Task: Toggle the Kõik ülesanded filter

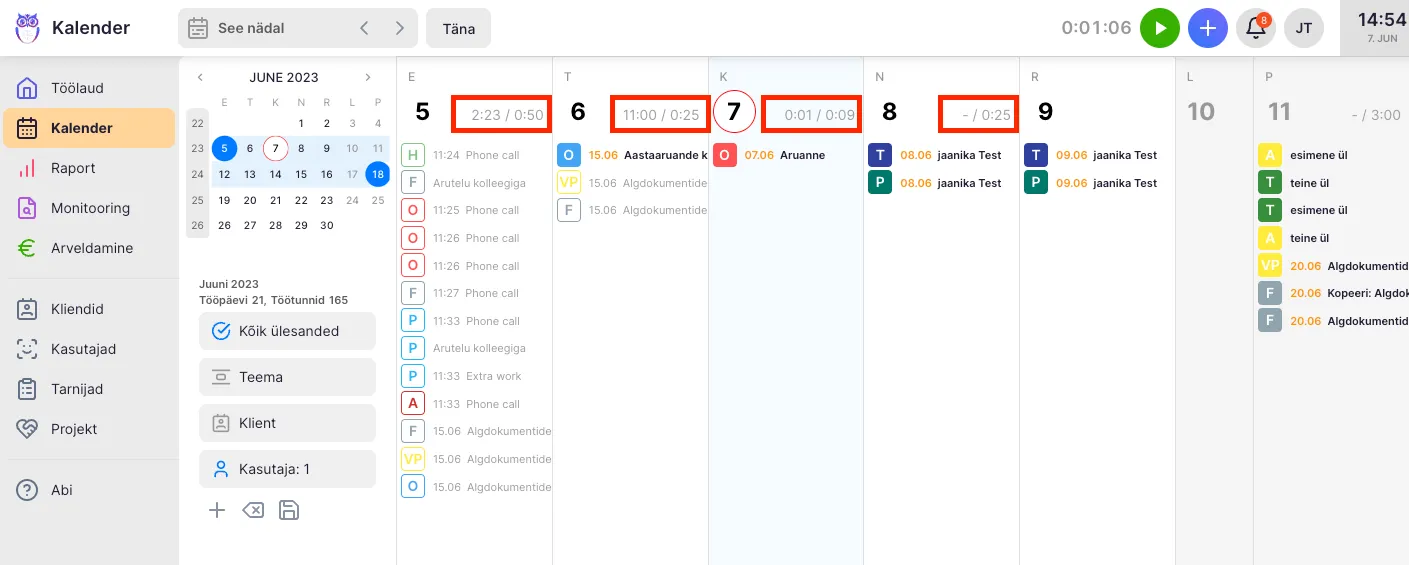Action: click(287, 331)
